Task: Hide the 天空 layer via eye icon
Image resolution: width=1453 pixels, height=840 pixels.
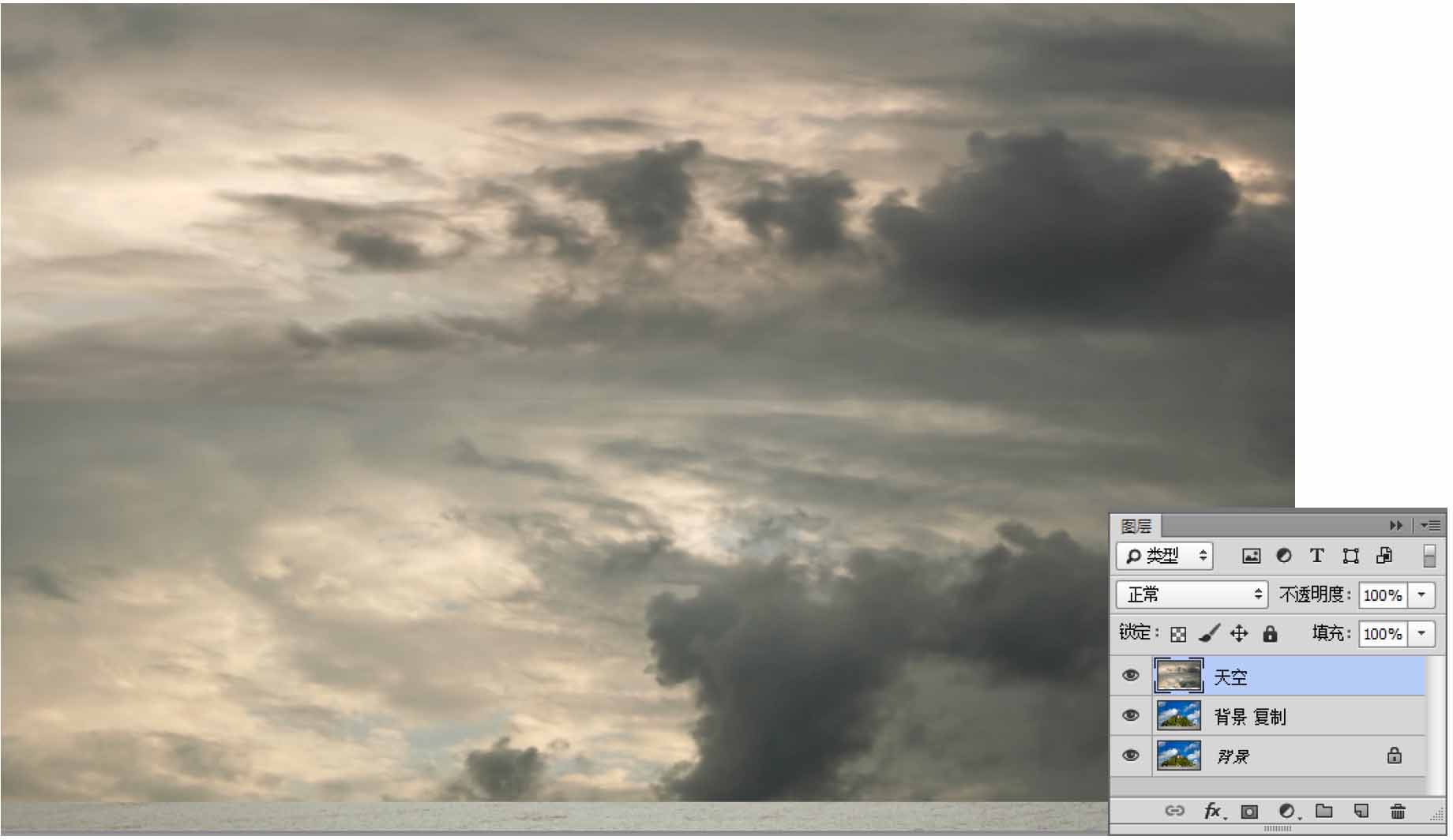Action: (x=1131, y=676)
